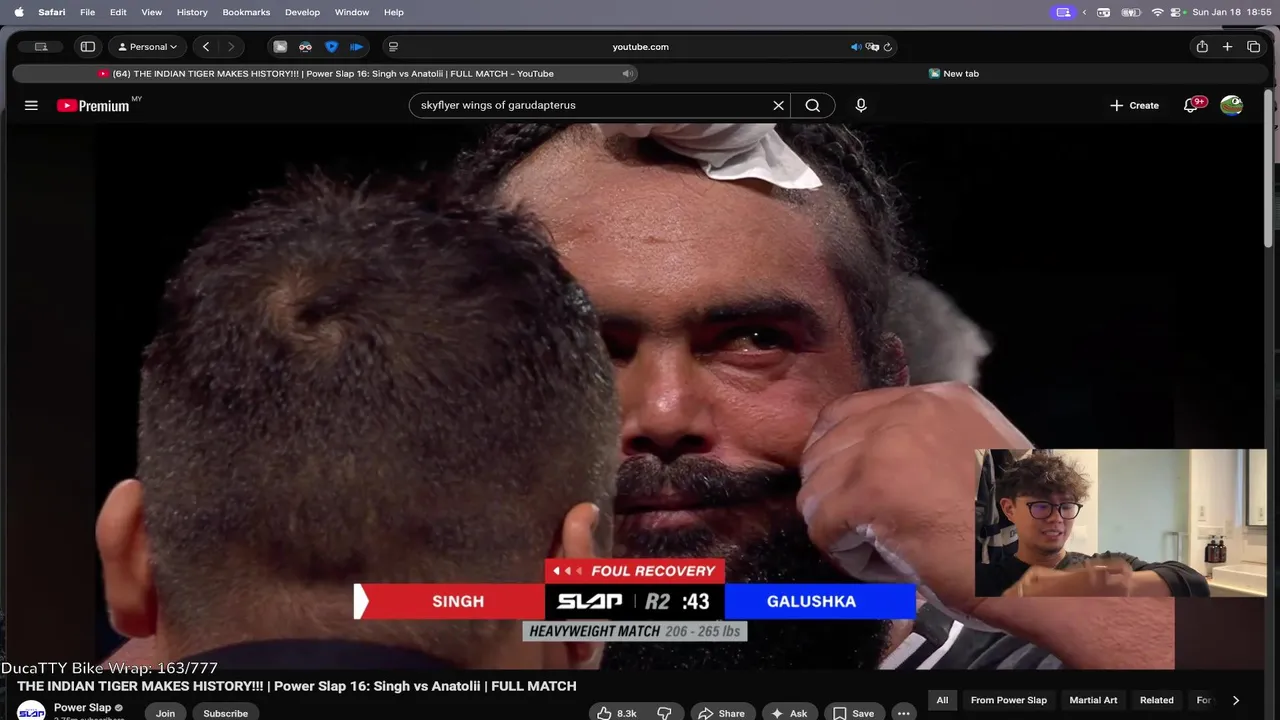Open the File menu
Viewport: 1280px width, 720px height.
(x=87, y=12)
